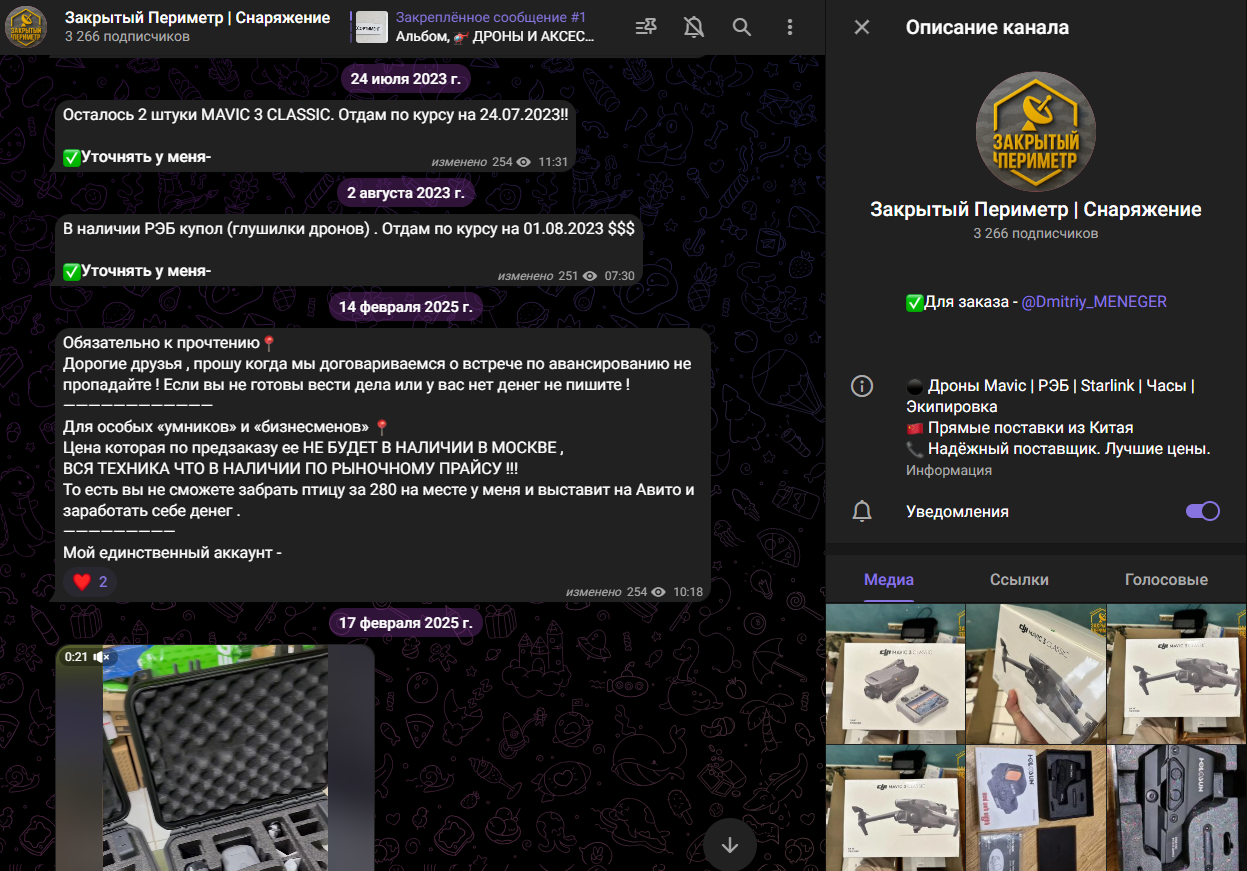Click the 07:30 timestamp on РЭБ message
Image resolution: width=1247 pixels, height=871 pixels.
click(x=620, y=276)
